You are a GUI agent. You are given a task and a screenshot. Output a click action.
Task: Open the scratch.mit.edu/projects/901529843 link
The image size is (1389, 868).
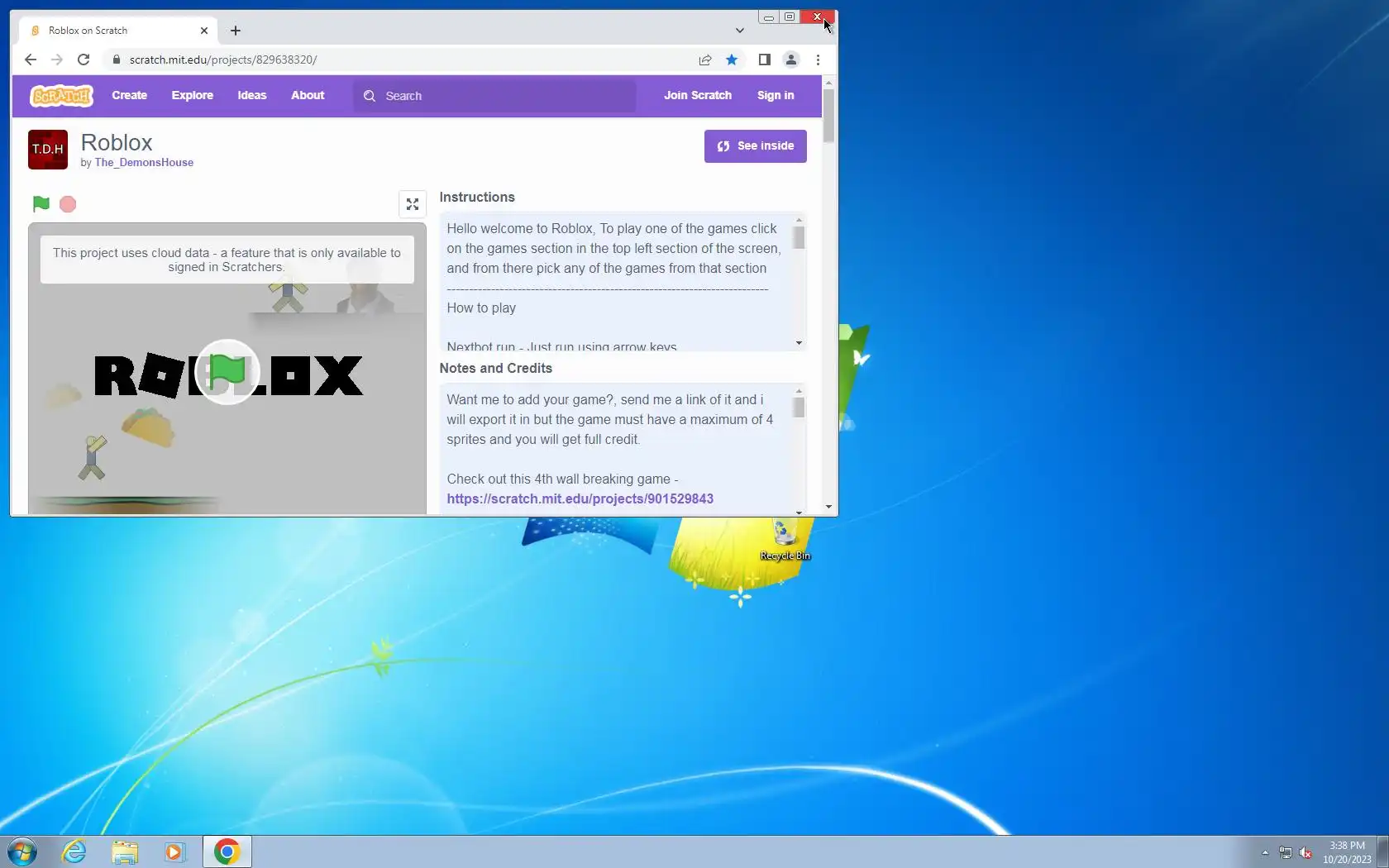pos(580,499)
